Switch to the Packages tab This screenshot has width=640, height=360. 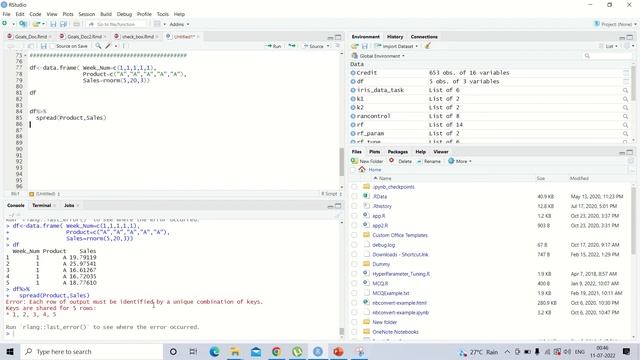[x=398, y=152]
